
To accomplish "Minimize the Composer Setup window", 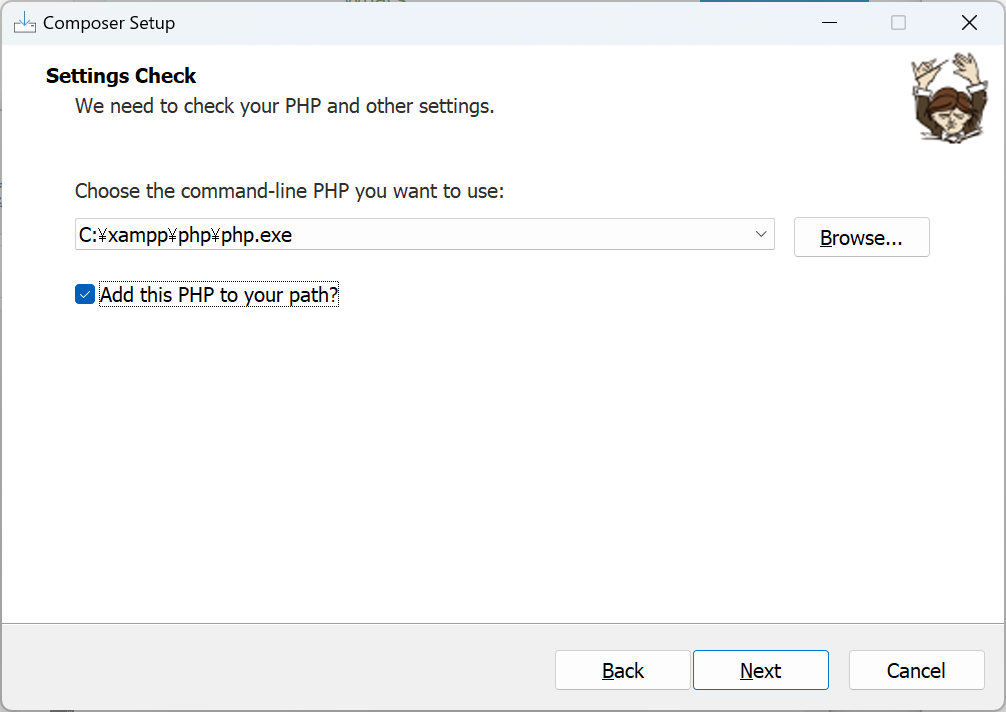I will (x=830, y=23).
